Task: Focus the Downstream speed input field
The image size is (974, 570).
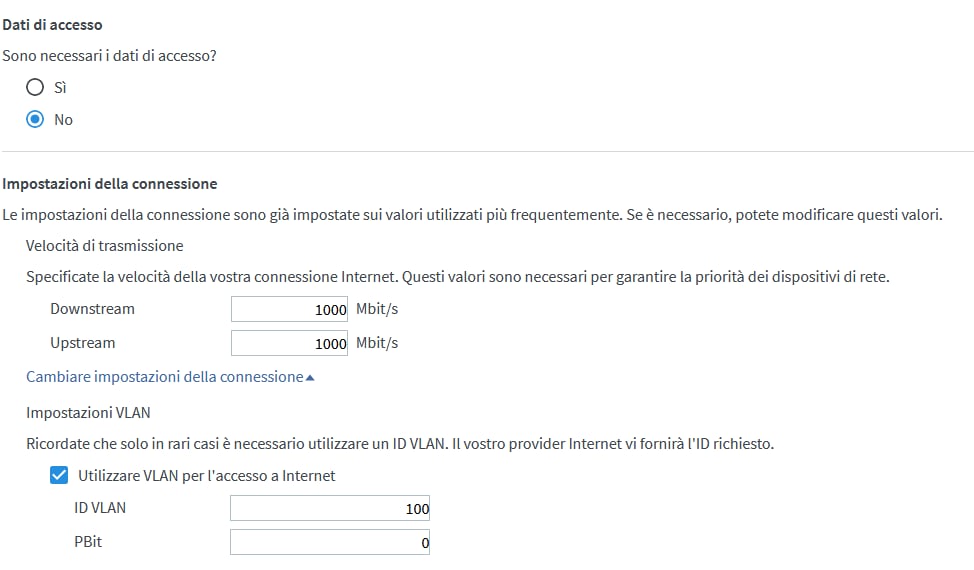Action: [x=289, y=309]
